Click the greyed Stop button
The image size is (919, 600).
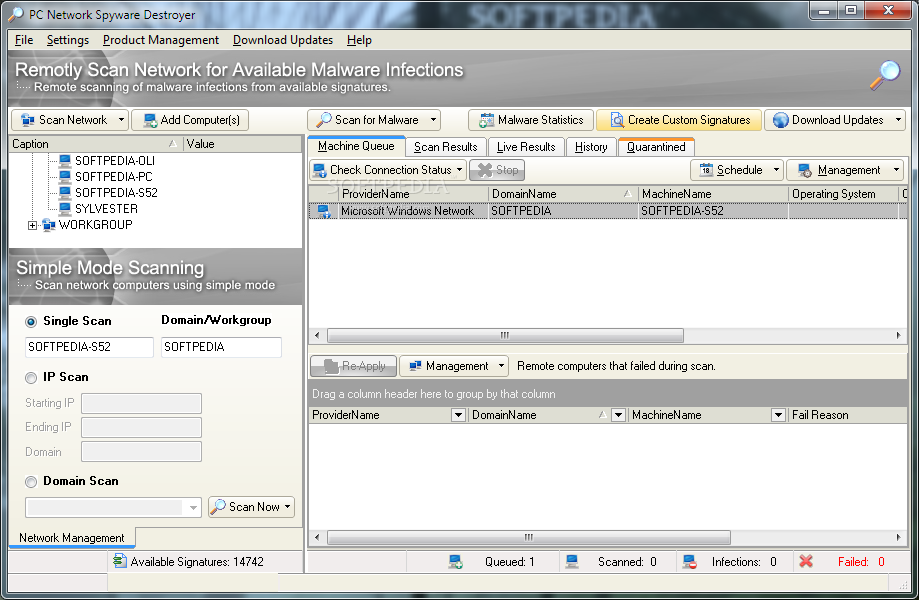[x=497, y=170]
